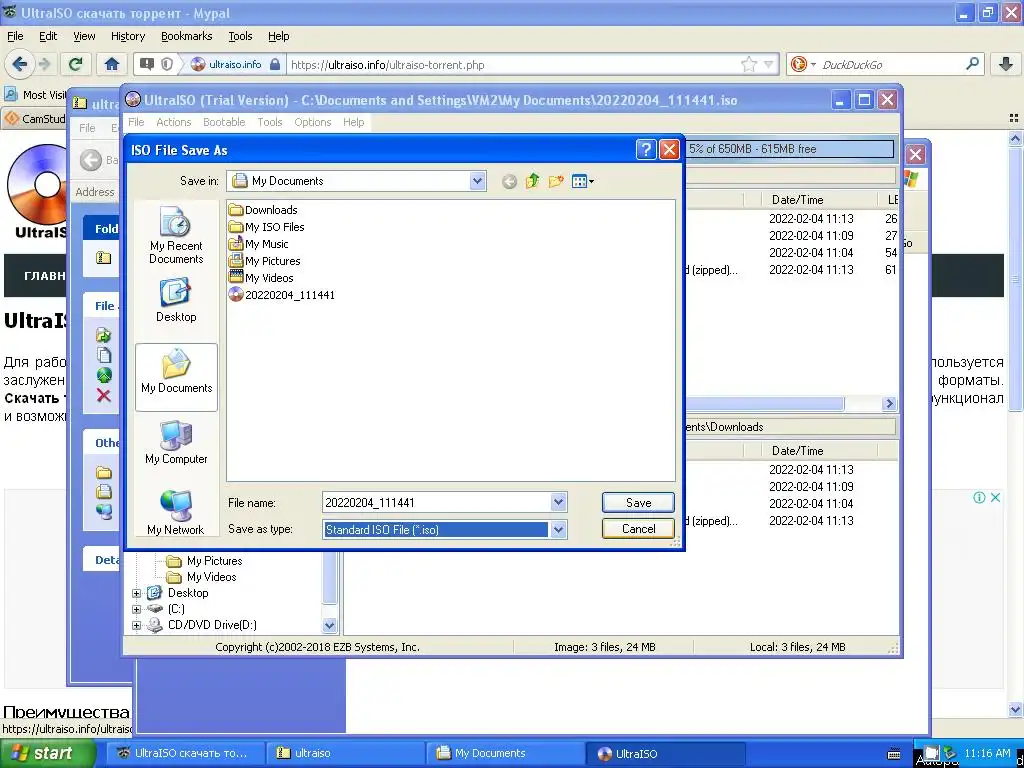The image size is (1024, 768).
Task: Click the Up One Level icon
Action: coord(532,181)
